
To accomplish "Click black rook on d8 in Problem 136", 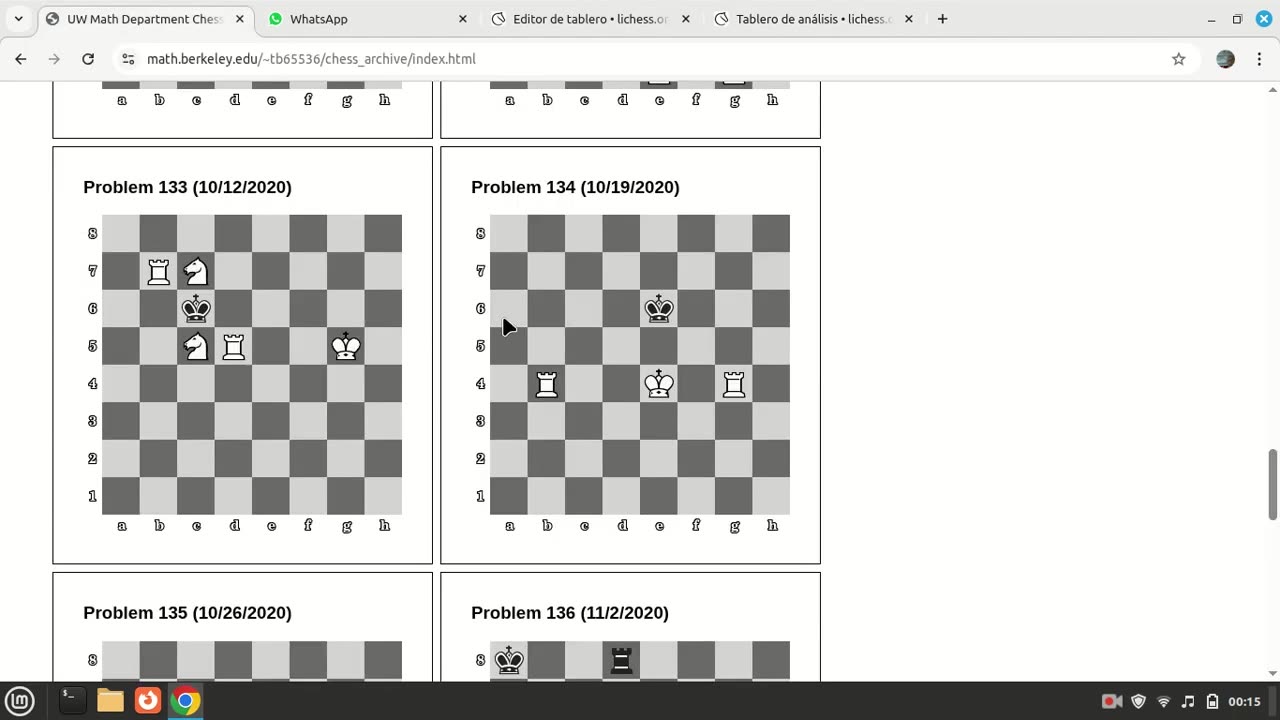I will click(x=621, y=660).
